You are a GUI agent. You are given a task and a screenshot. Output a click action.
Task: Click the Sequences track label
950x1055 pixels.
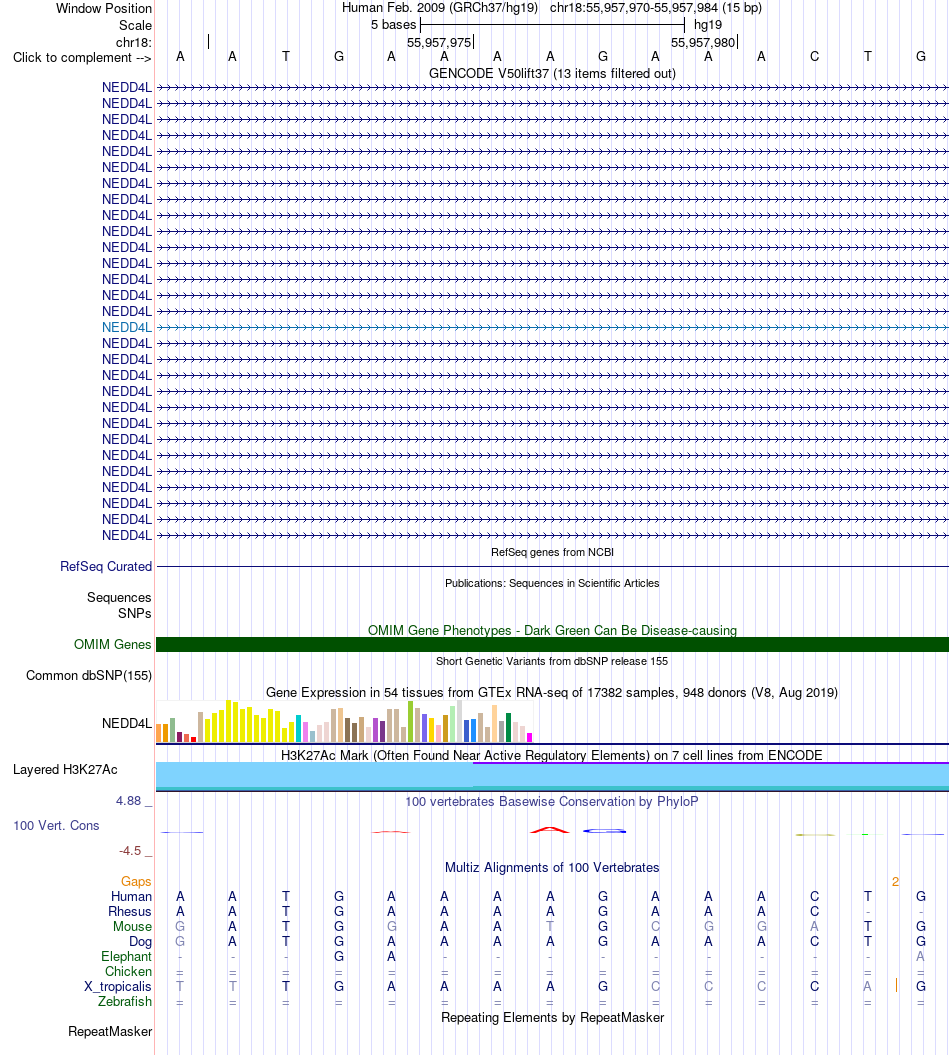click(119, 597)
